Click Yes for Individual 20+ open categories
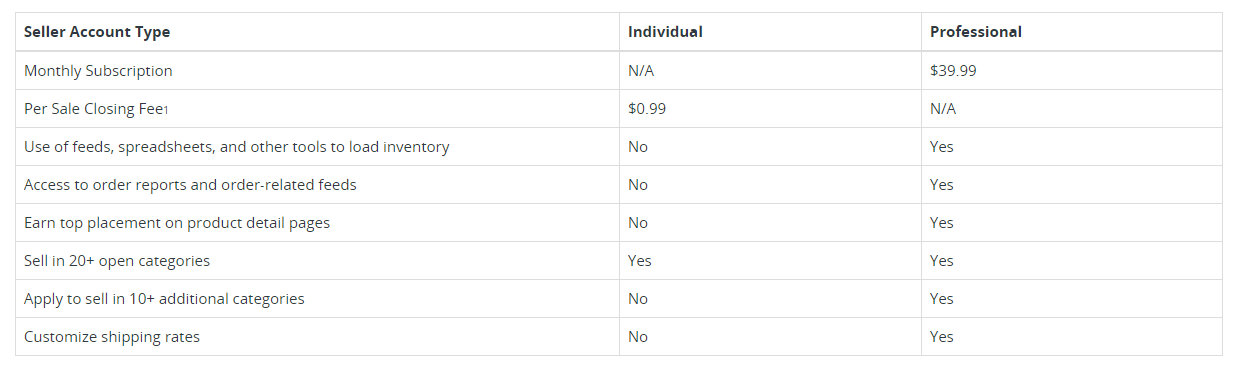This screenshot has width=1236, height=373. point(640,261)
